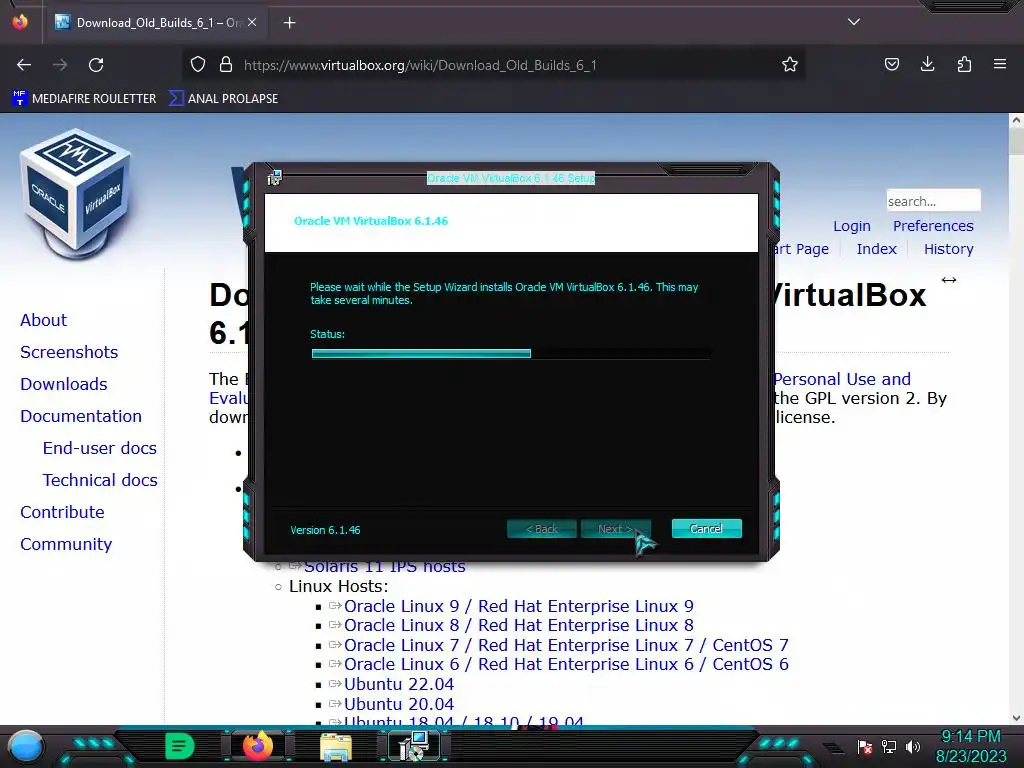
Task: Click the page vertical scrollbar thumb
Action: coord(1016,142)
